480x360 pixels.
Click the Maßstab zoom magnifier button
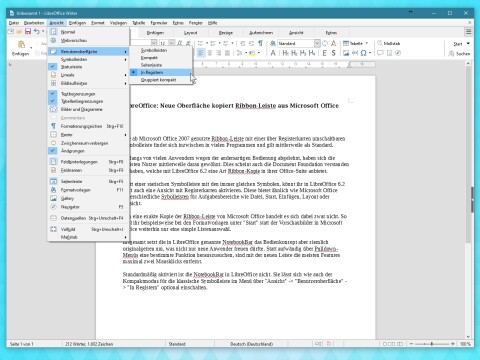pos(389,43)
